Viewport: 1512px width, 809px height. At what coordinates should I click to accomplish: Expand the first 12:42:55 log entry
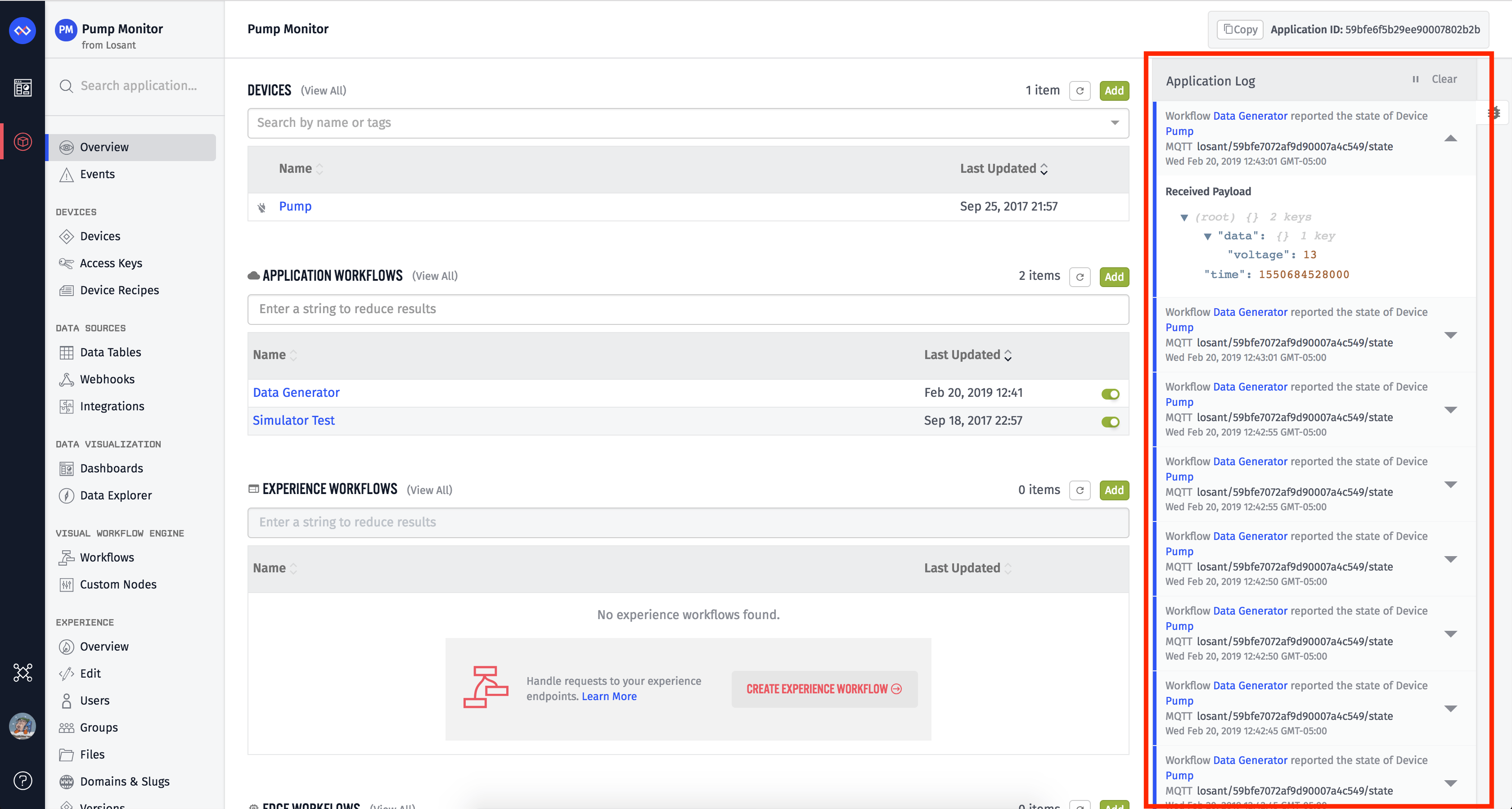click(x=1450, y=410)
